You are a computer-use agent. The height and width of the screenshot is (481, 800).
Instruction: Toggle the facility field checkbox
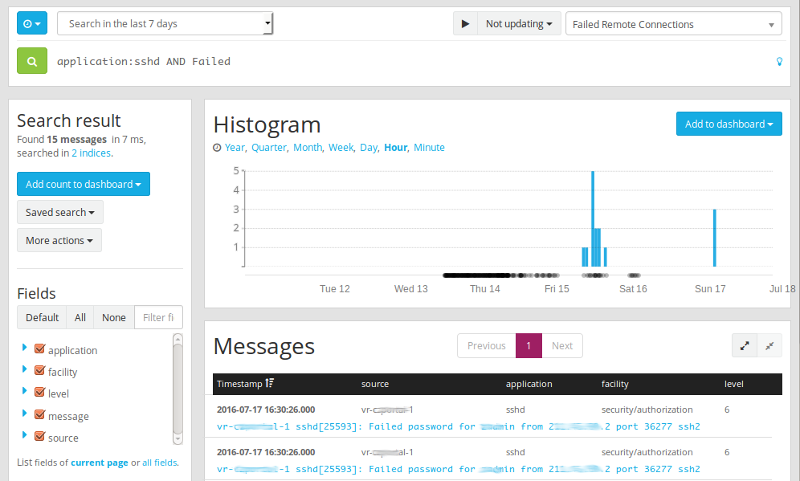(x=40, y=372)
